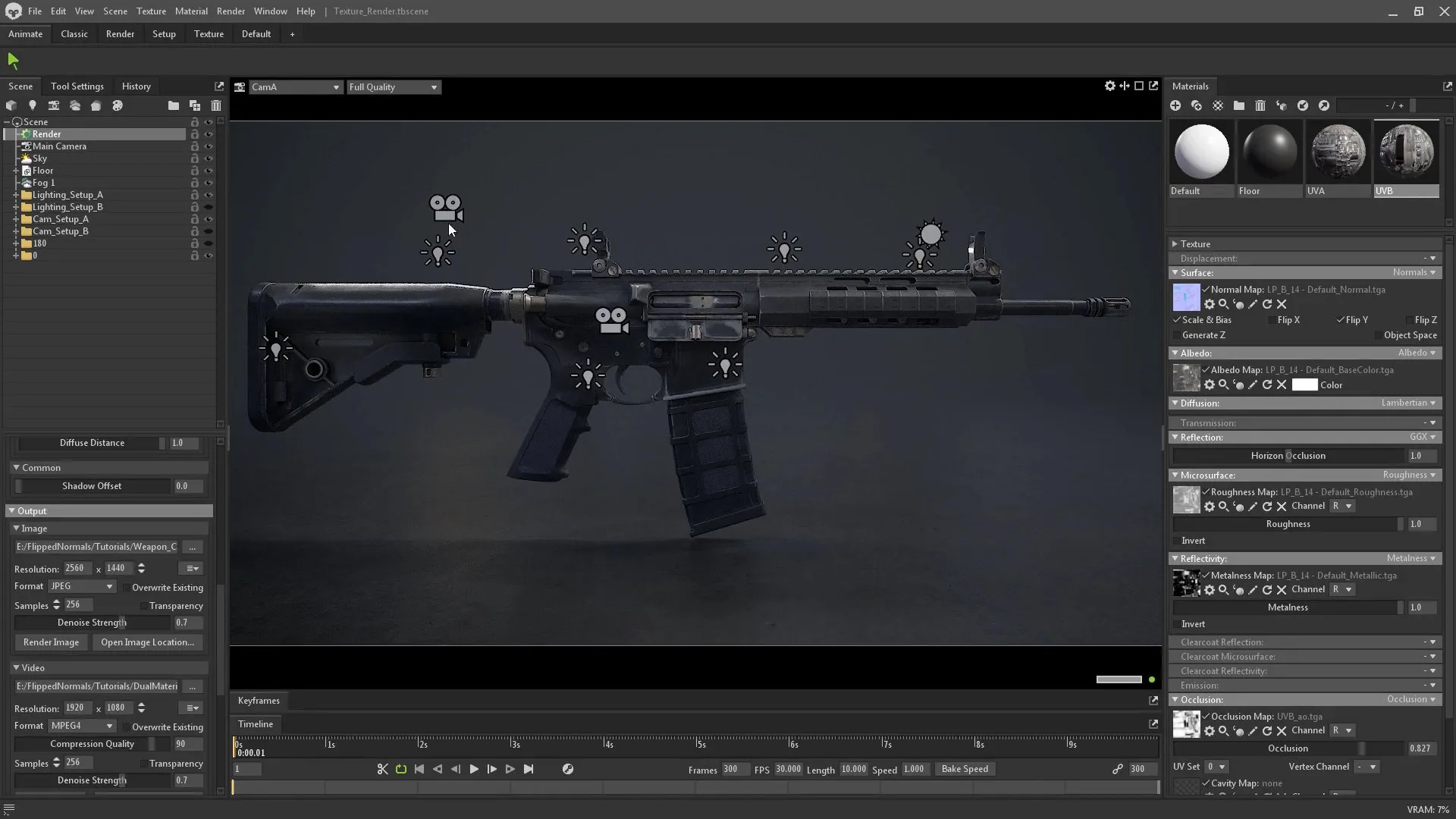Open the material palette icon in the Scene toolbar
Image resolution: width=1456 pixels, height=819 pixels.
point(118,105)
